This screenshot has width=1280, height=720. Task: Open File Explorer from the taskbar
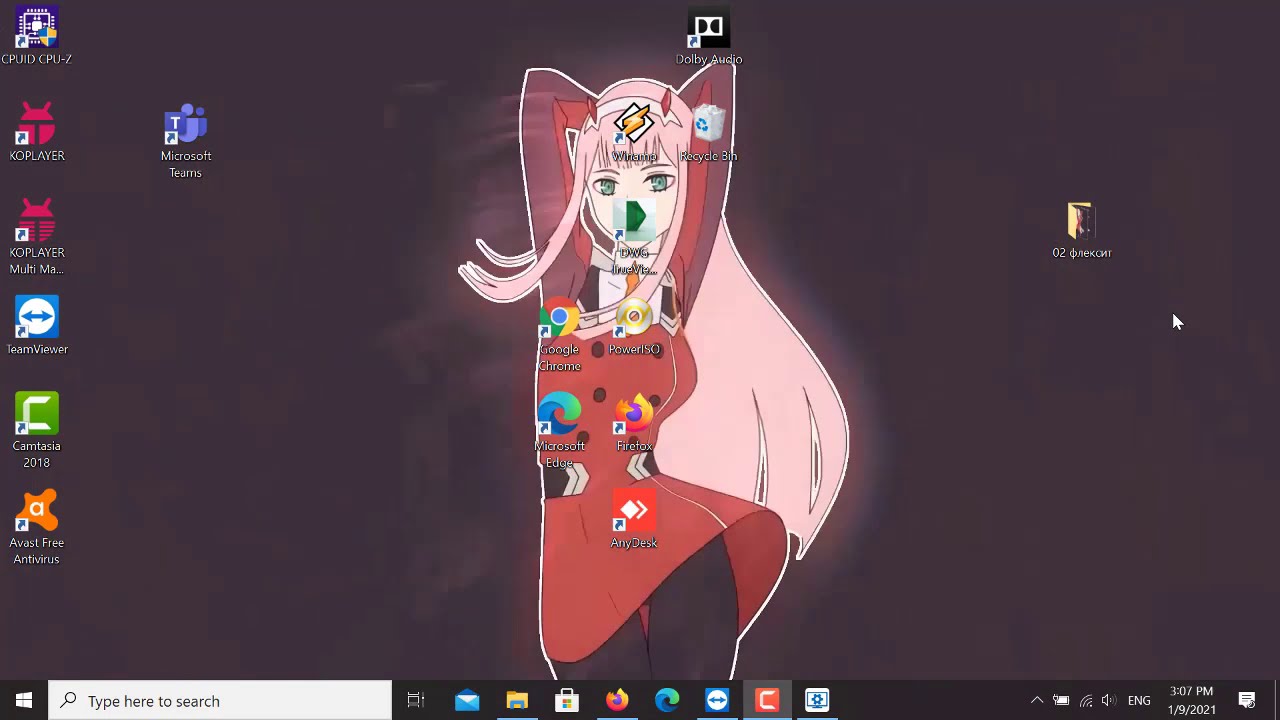(517, 700)
